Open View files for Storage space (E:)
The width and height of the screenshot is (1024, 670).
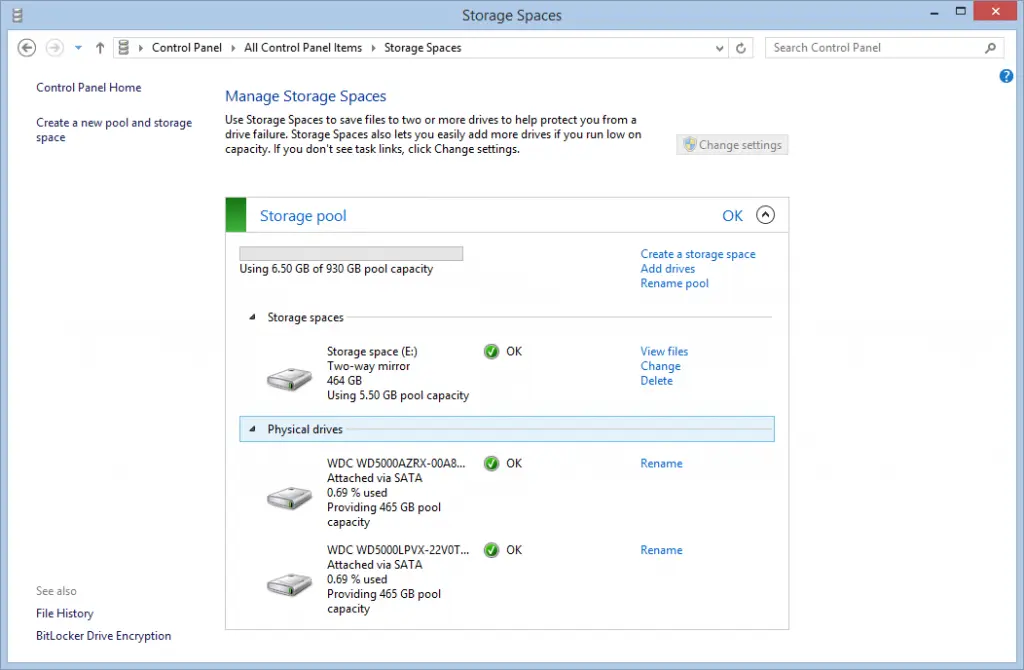[x=664, y=351]
